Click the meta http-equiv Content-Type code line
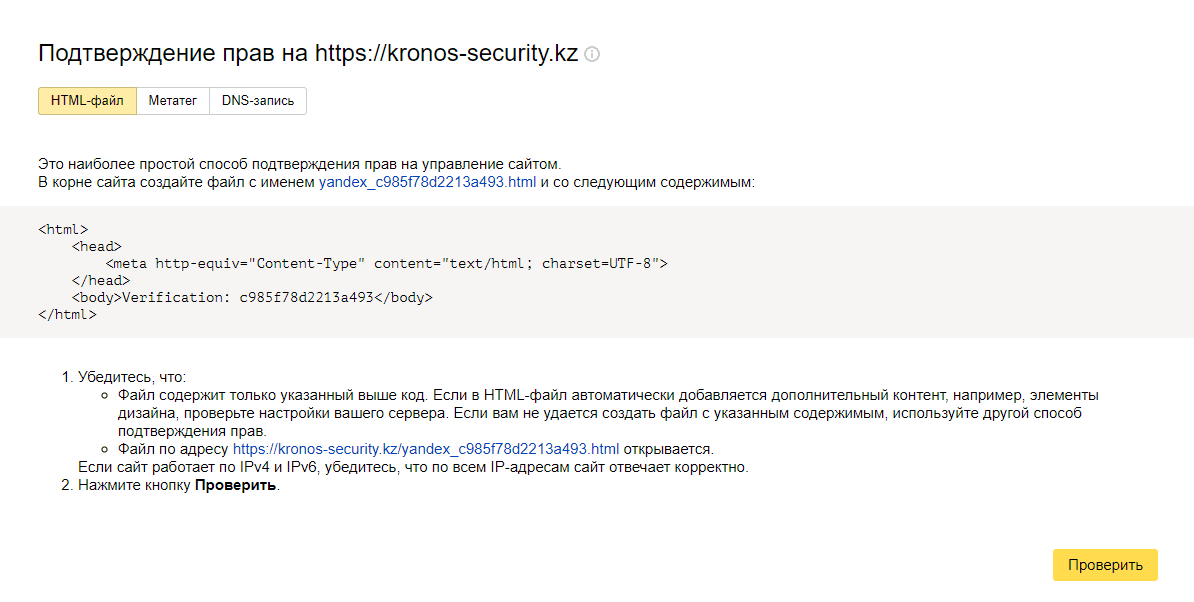1194x602 pixels. pyautogui.click(x=385, y=263)
